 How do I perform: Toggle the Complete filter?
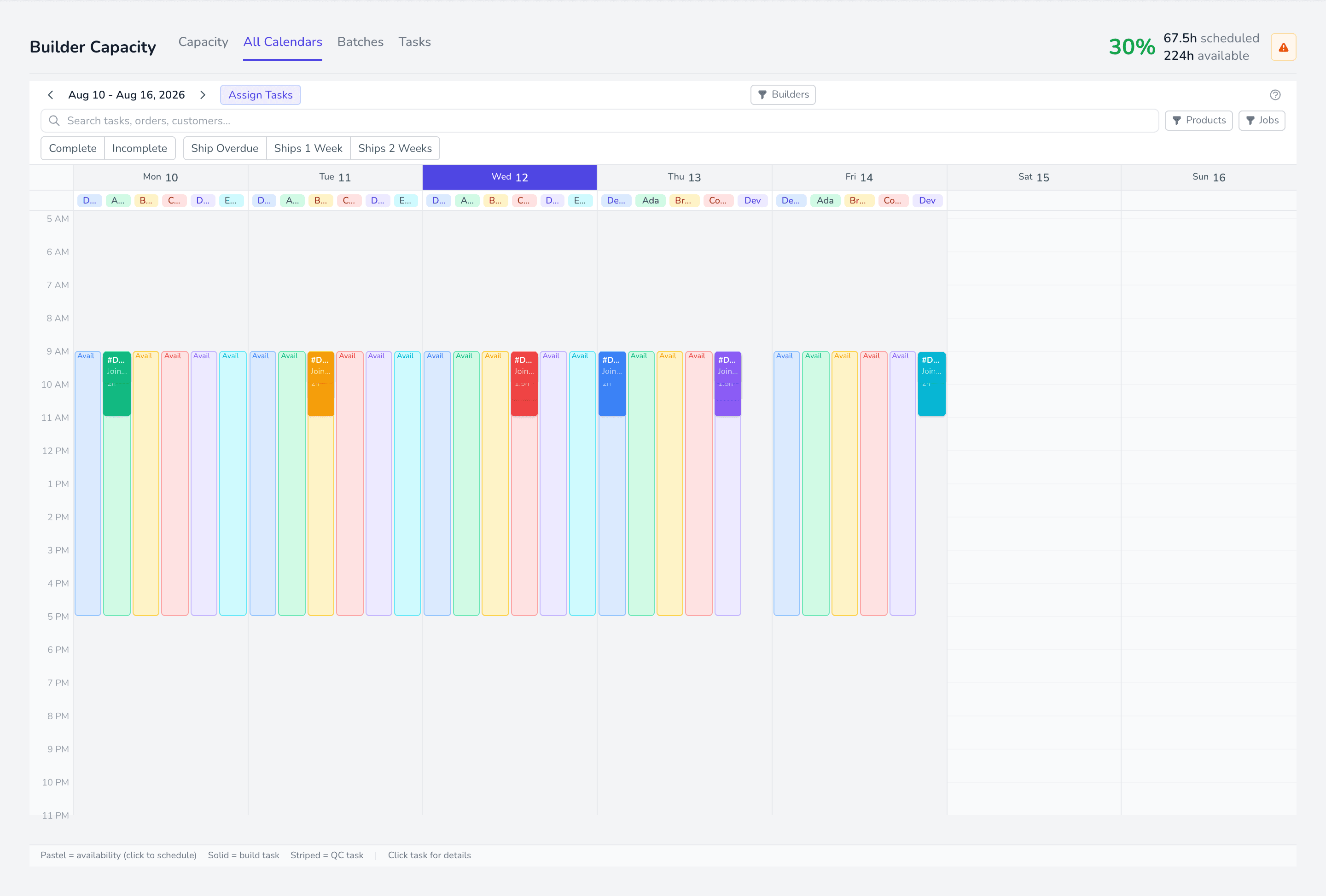72,148
